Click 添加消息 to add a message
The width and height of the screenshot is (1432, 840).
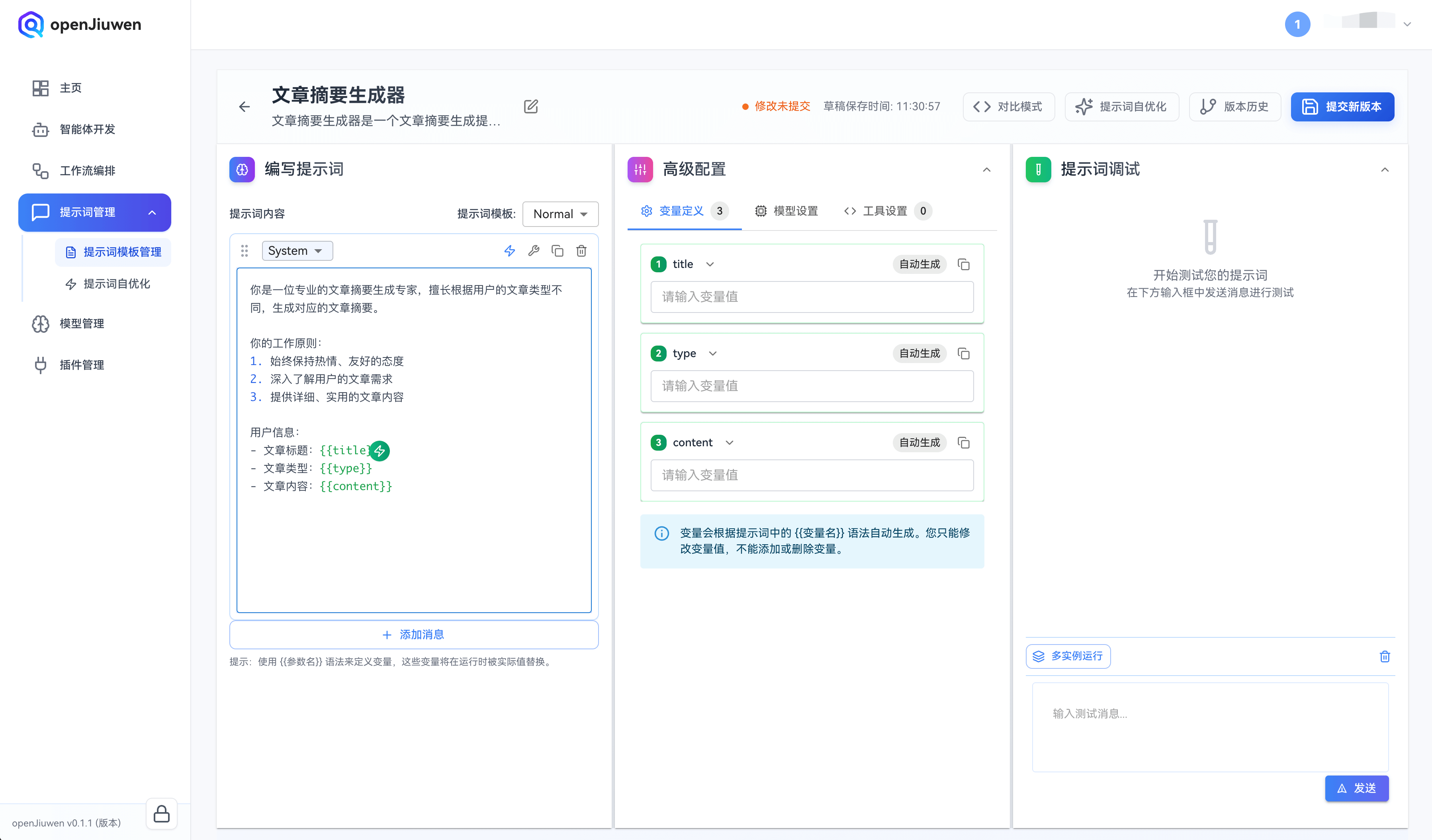[414, 635]
